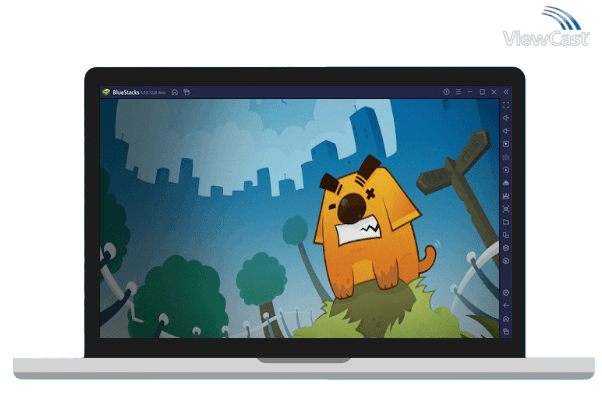Click the play-box icon in sidebar
The height and width of the screenshot is (414, 602).
coord(506,144)
